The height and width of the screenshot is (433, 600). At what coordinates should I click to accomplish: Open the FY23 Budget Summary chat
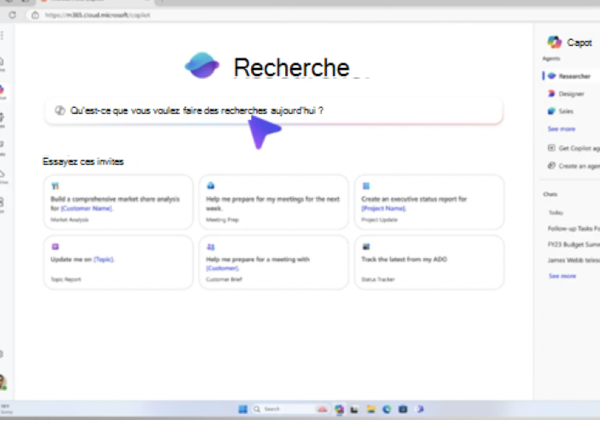(x=574, y=244)
